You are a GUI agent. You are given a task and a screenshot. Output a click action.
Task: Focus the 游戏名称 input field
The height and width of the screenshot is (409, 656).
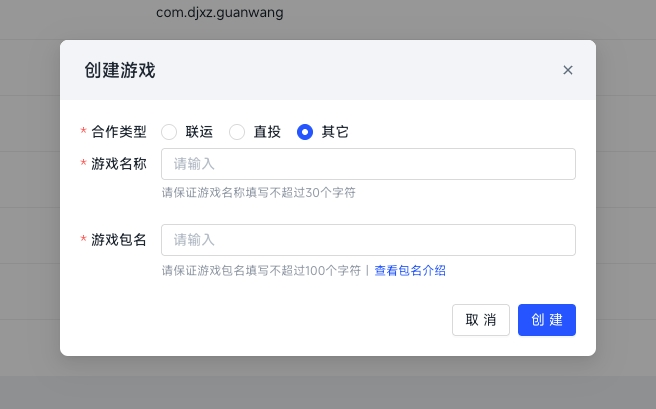[x=368, y=164]
